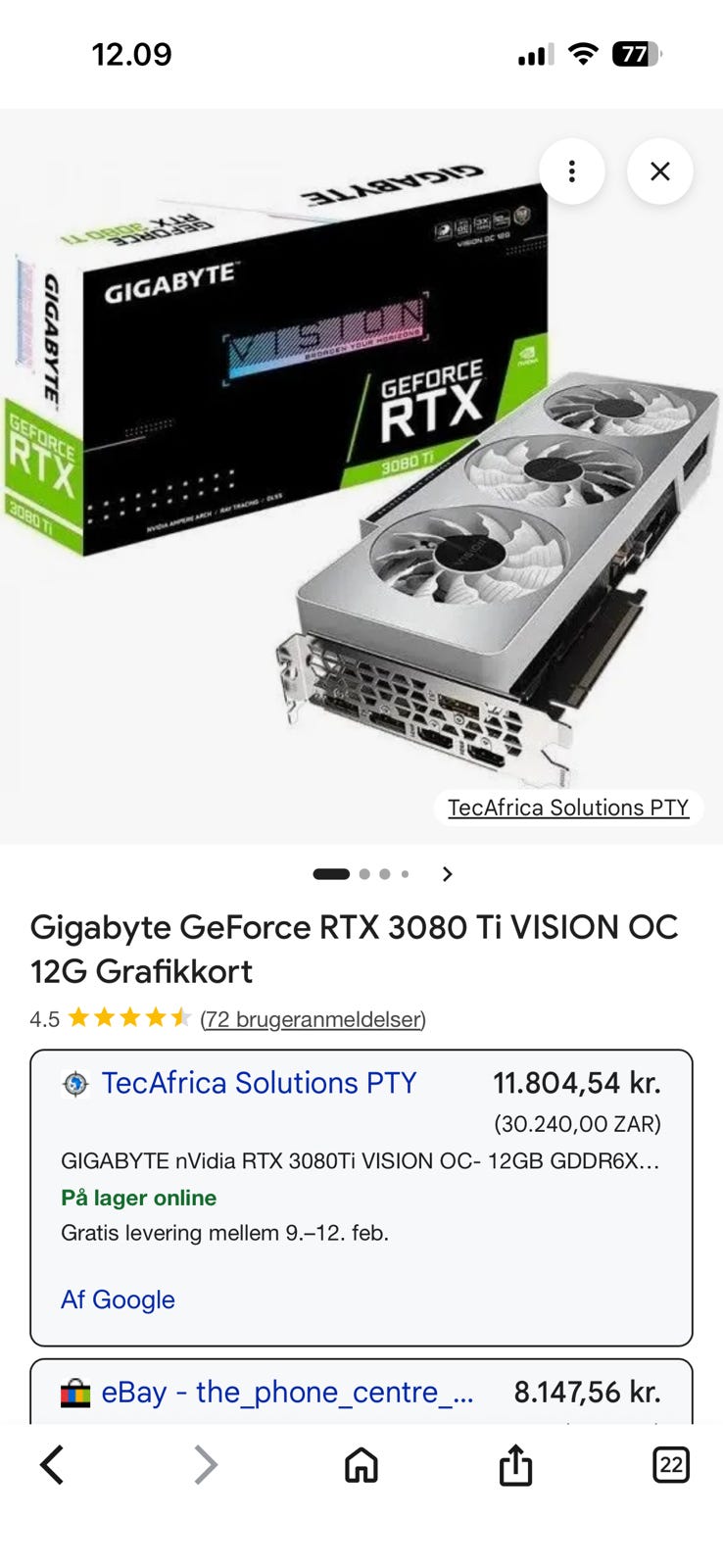
Task: Tap the TecAfrica seller globe icon
Action: 75,1084
